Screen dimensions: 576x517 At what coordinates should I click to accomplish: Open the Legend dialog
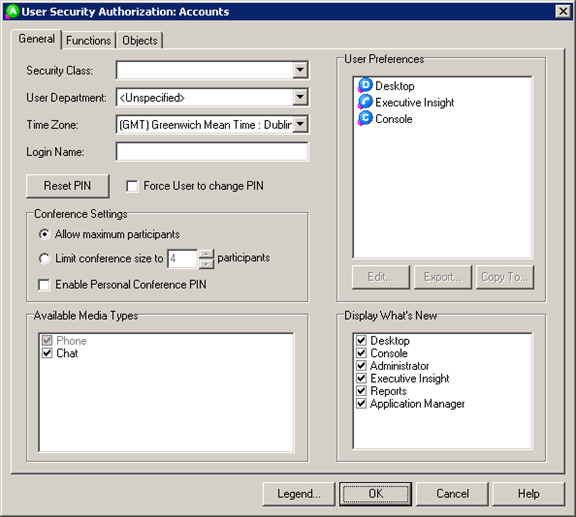(x=299, y=494)
